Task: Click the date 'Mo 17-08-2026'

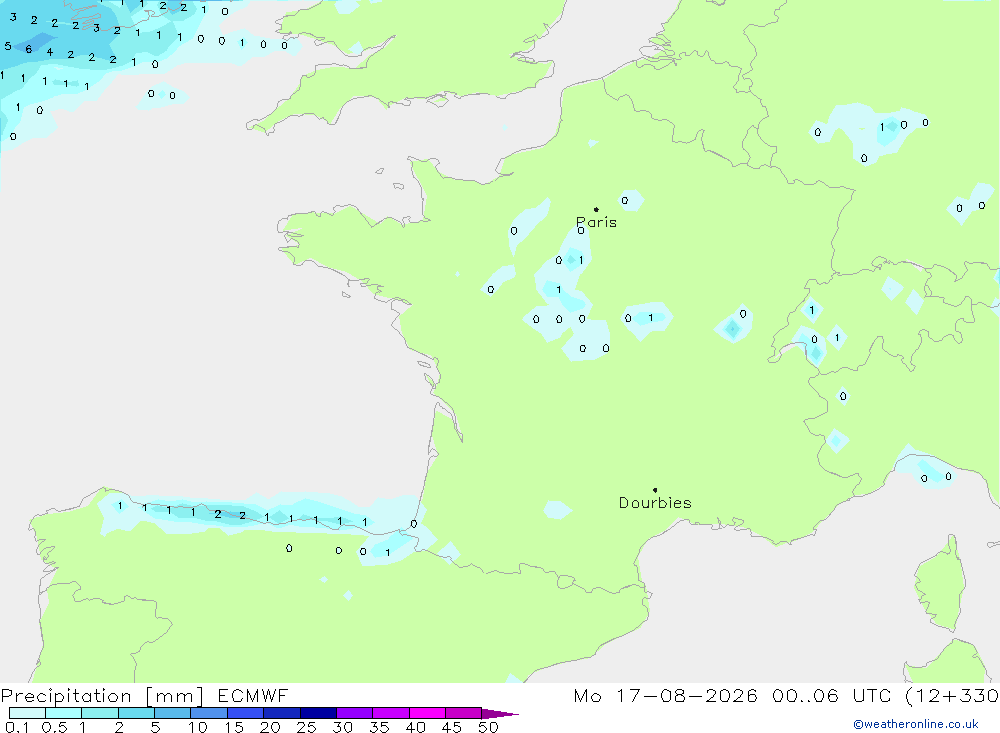Action: (x=665, y=695)
